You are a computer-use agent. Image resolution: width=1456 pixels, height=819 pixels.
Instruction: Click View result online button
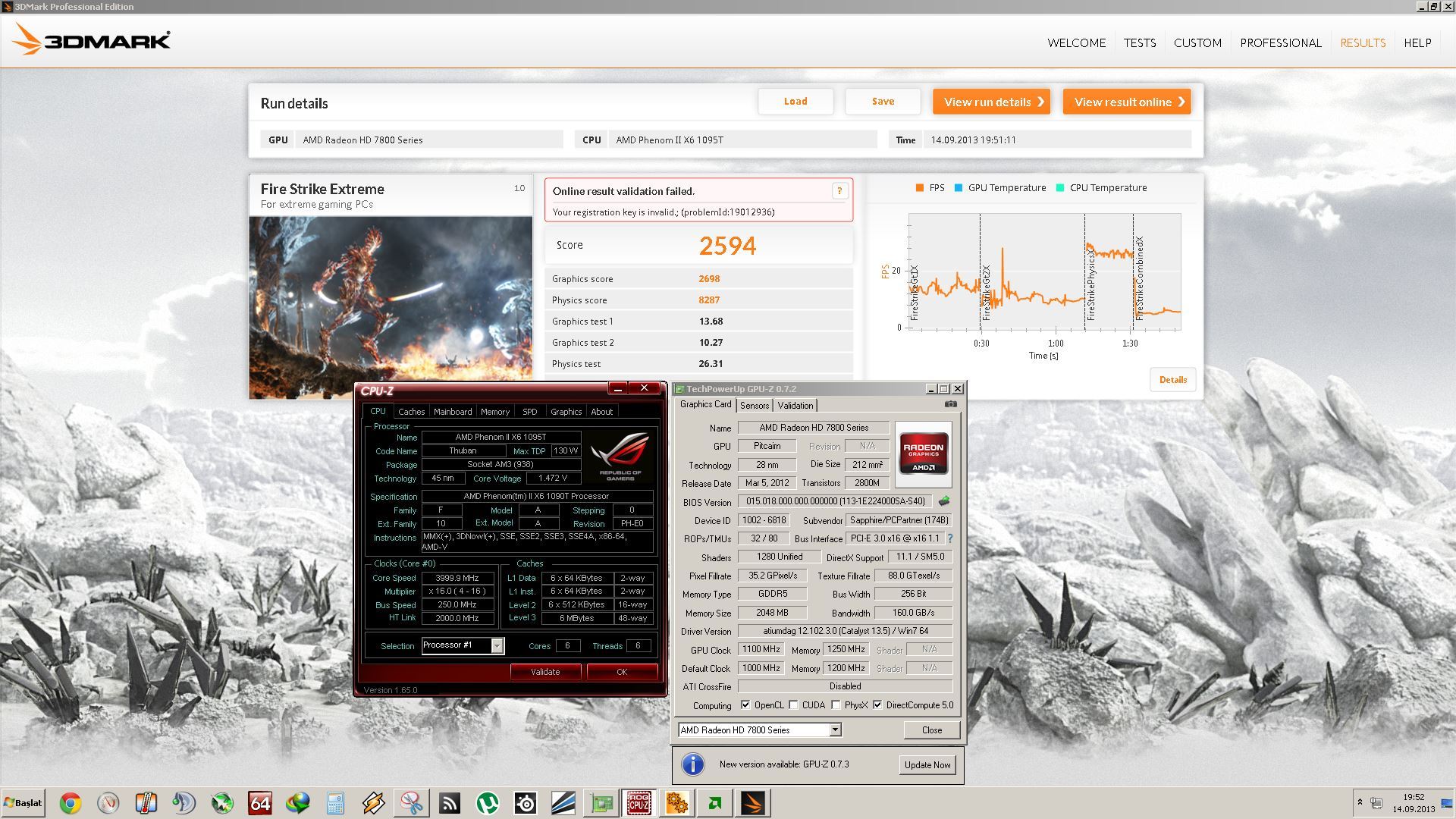1126,102
